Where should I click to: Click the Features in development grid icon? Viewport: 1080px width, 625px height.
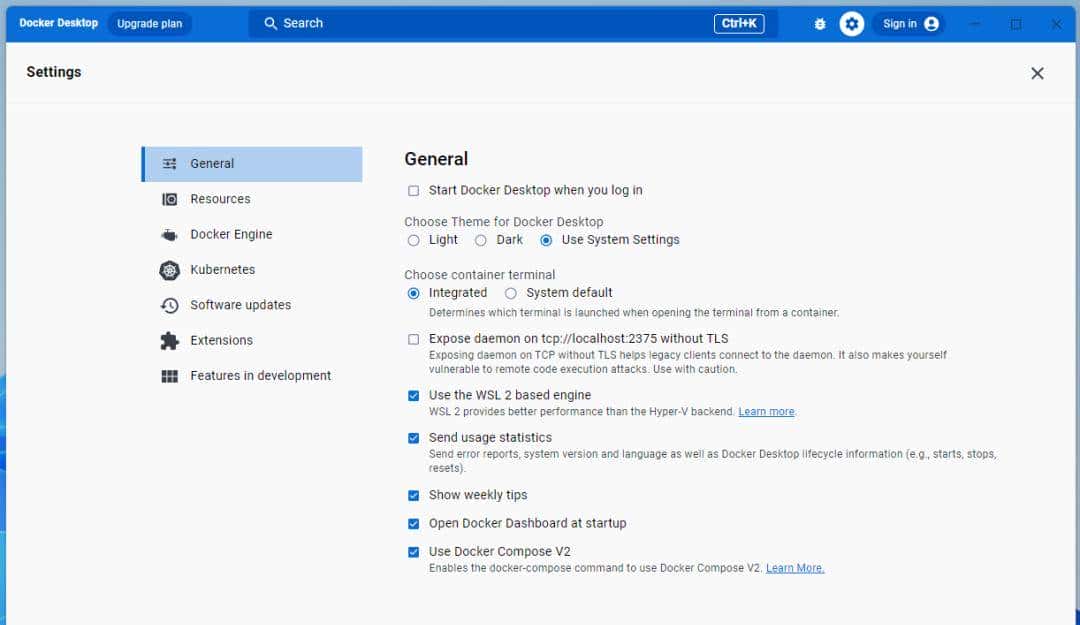pyautogui.click(x=168, y=375)
